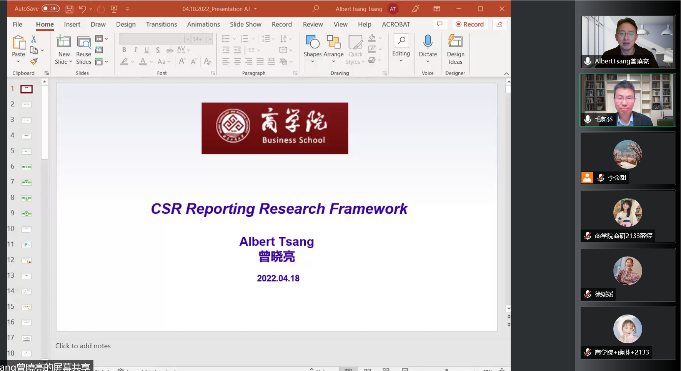The image size is (681, 371).
Task: Switch to the Transitions tab
Action: click(161, 24)
